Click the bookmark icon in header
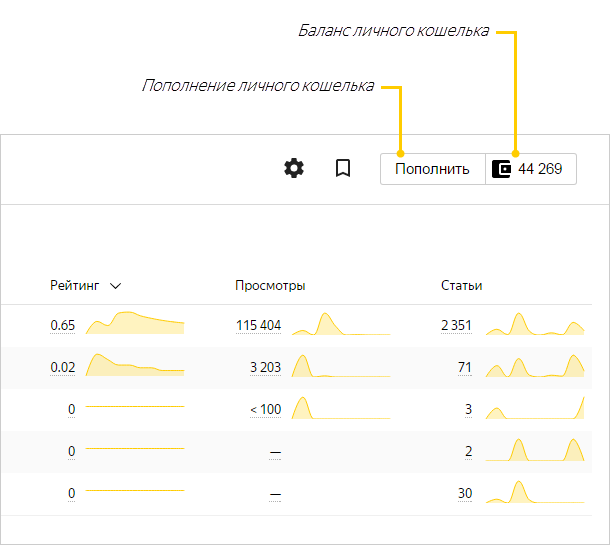 [343, 168]
